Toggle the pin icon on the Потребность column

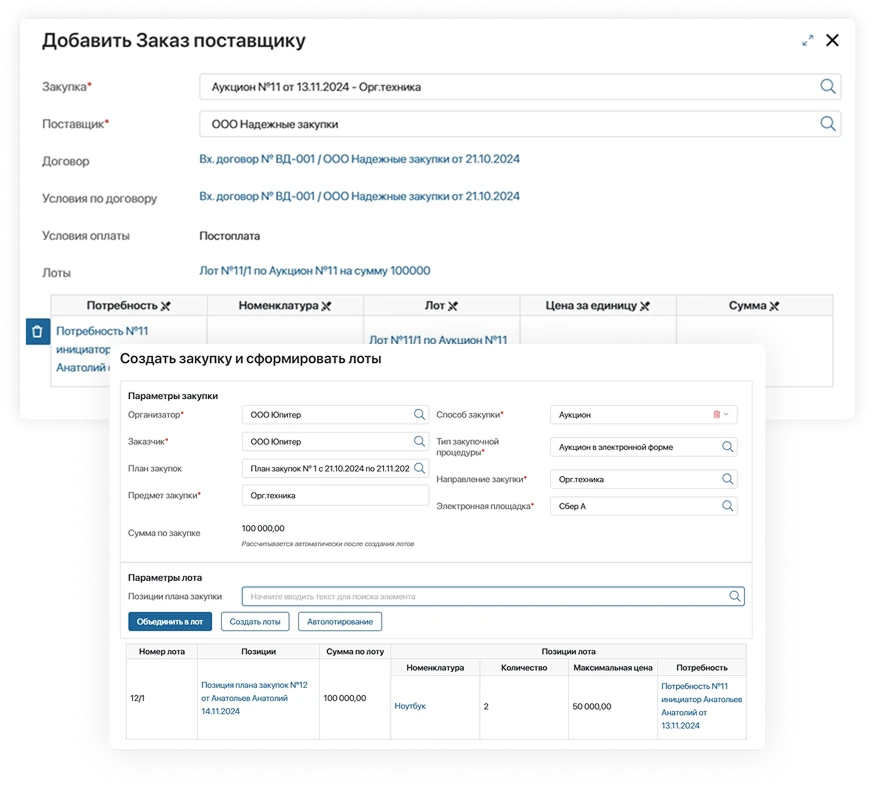click(166, 306)
